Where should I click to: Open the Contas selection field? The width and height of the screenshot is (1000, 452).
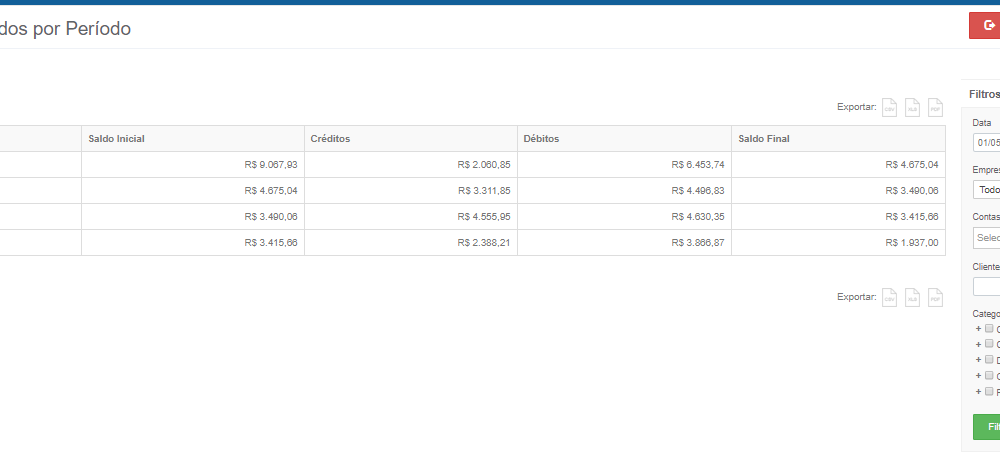(x=986, y=238)
